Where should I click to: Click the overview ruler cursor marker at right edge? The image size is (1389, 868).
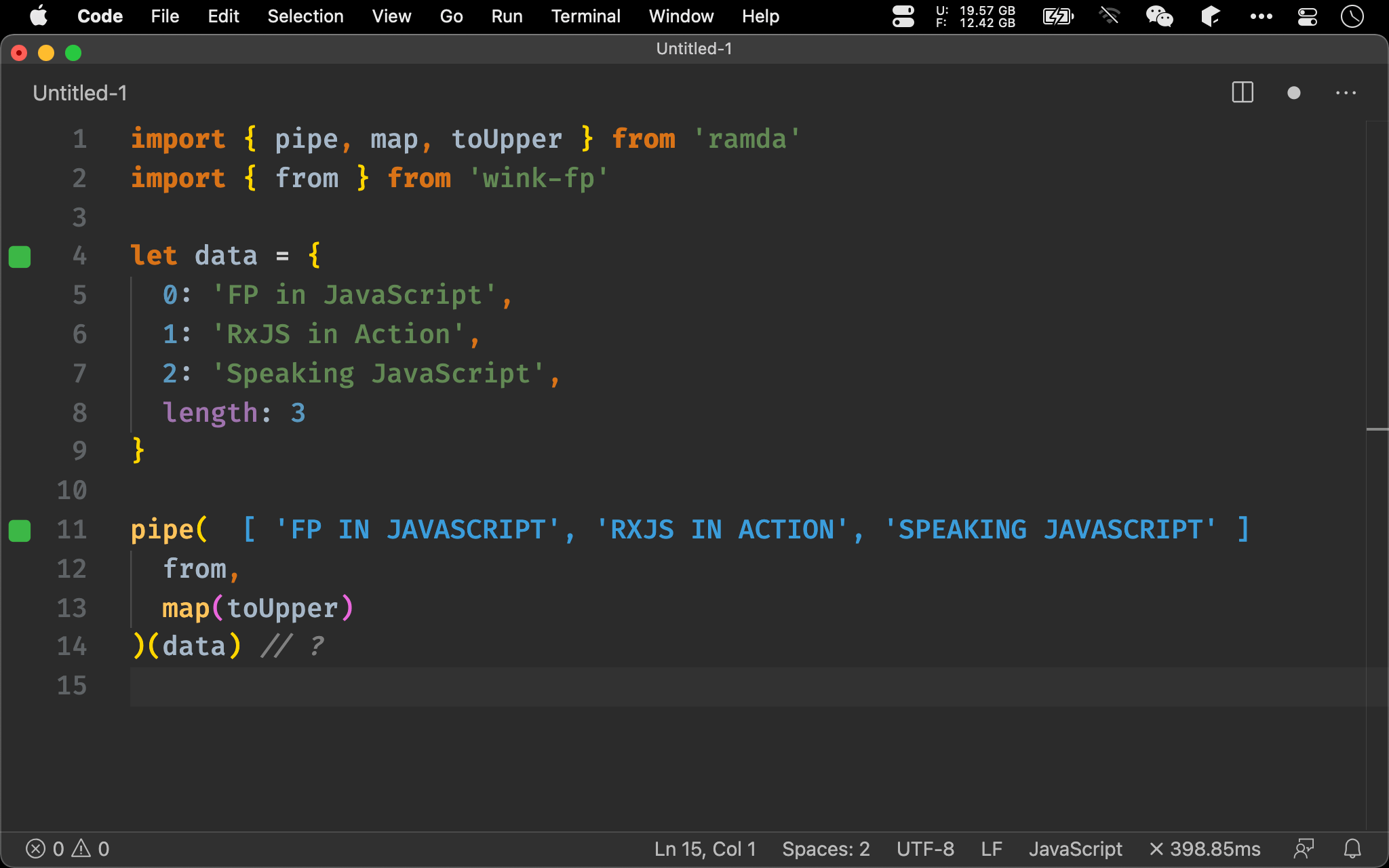[x=1377, y=429]
